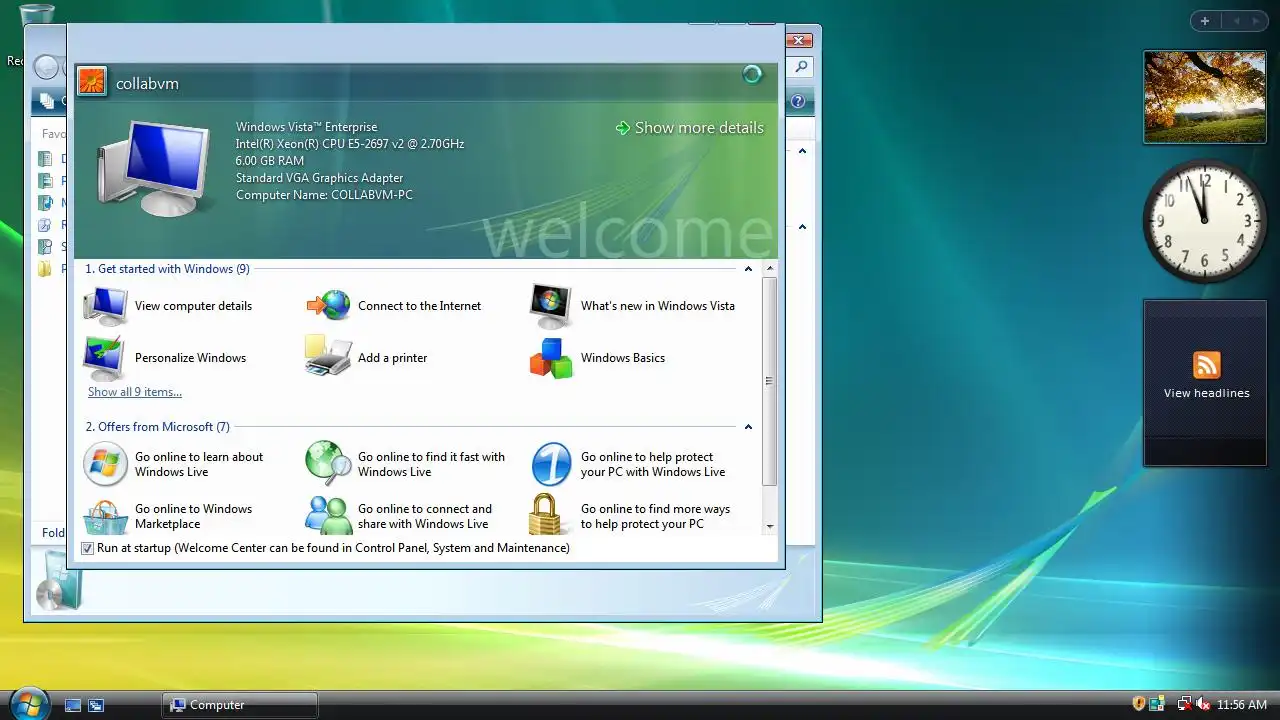Click the Documents favorite icon in the Computer window
The height and width of the screenshot is (720, 1280).
pyautogui.click(x=45, y=159)
